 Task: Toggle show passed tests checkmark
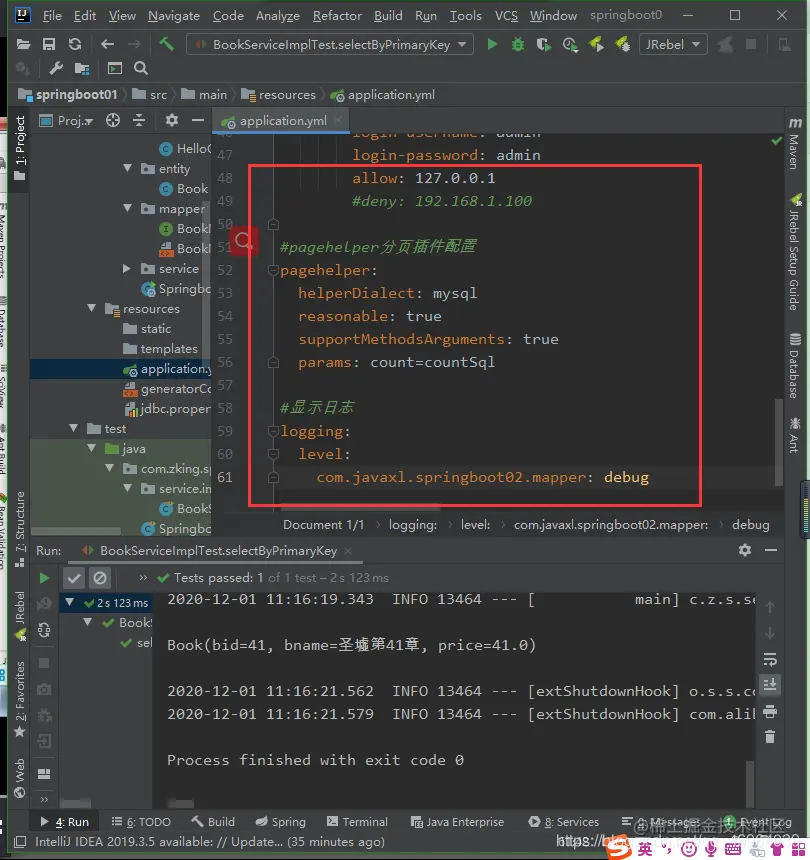point(74,578)
